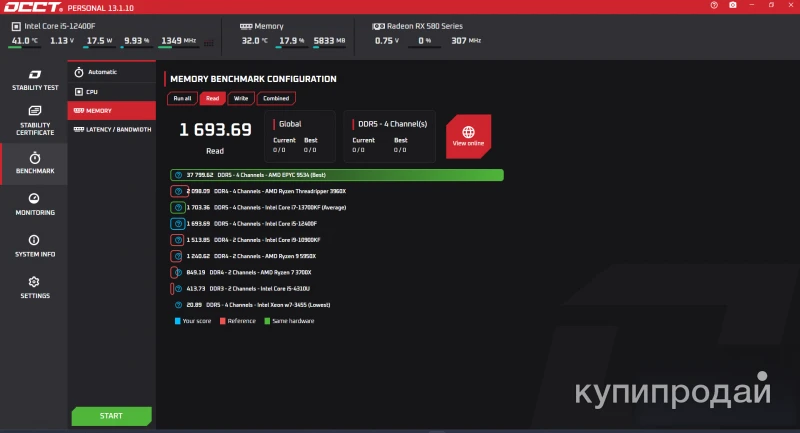The image size is (800, 433).
Task: Select the CPU benchmark option
Action: pyautogui.click(x=112, y=91)
